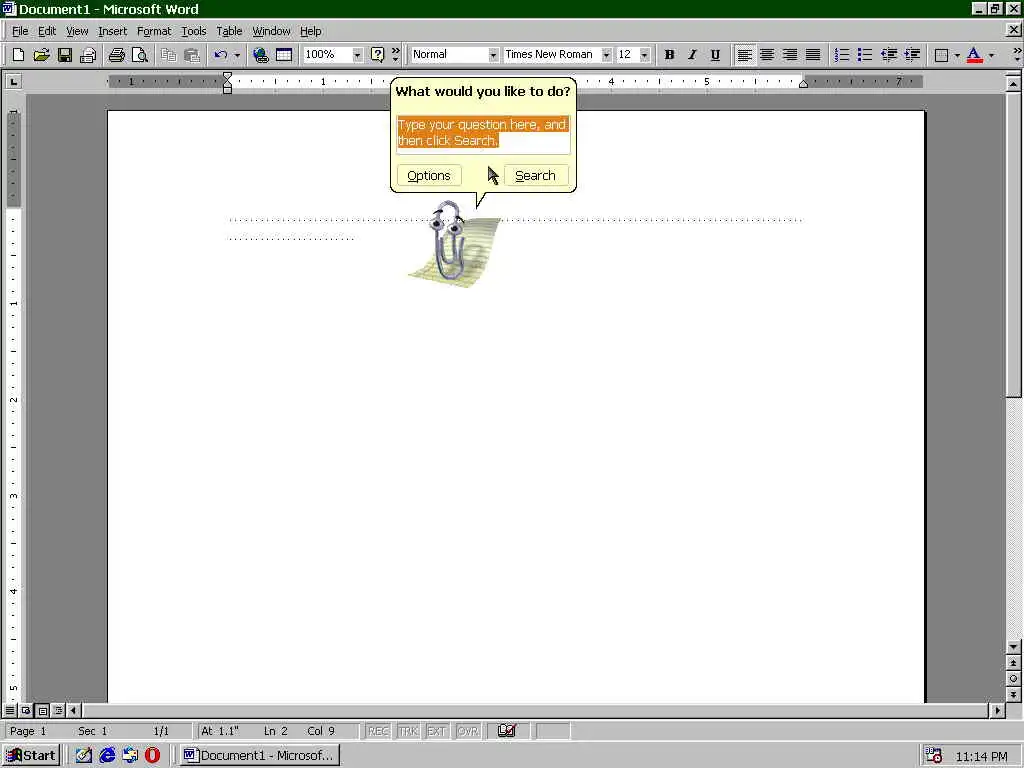
Task: Open the Font name dropdown
Action: point(606,55)
